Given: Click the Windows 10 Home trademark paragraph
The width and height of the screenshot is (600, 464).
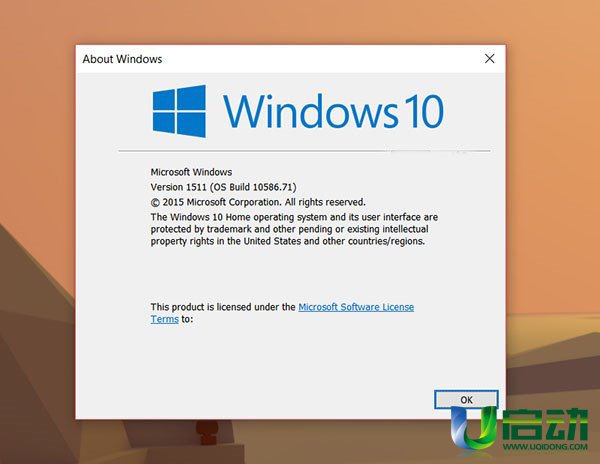Looking at the screenshot, I should click(294, 229).
